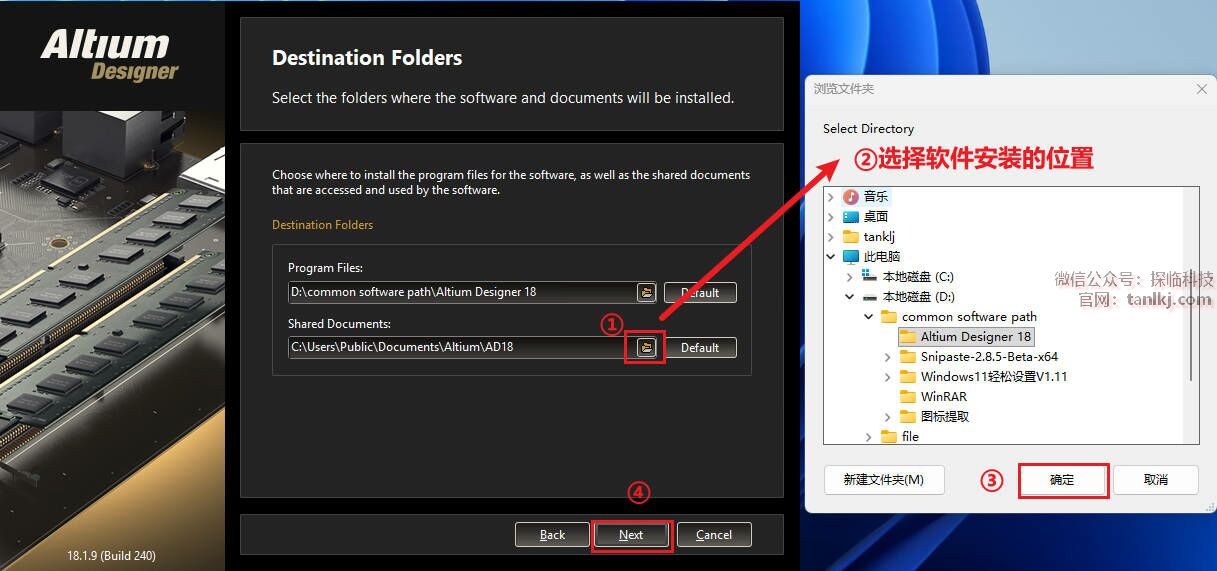Image resolution: width=1217 pixels, height=571 pixels.
Task: Click the file folder icon
Action: point(889,437)
